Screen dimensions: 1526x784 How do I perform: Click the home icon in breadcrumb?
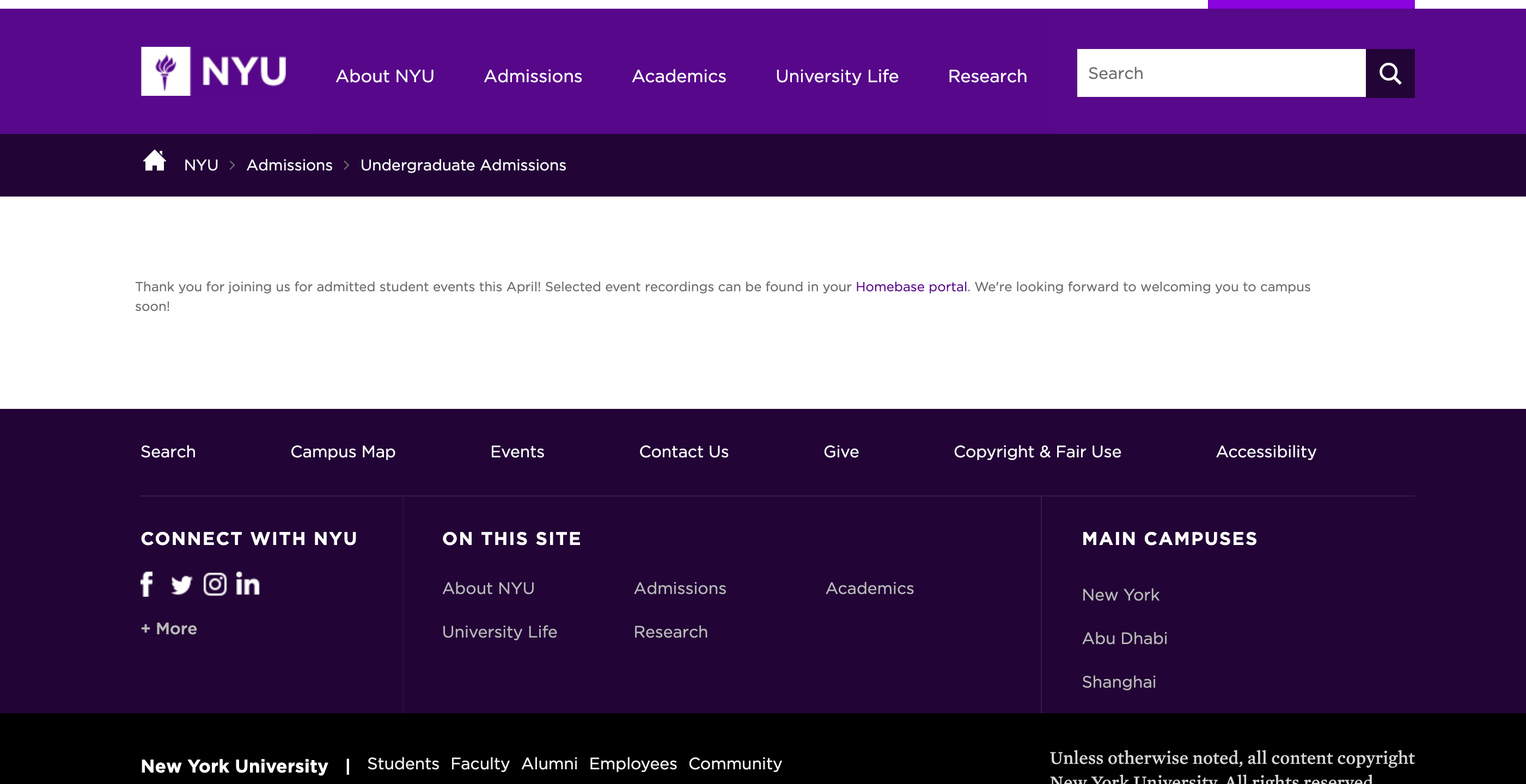click(155, 161)
